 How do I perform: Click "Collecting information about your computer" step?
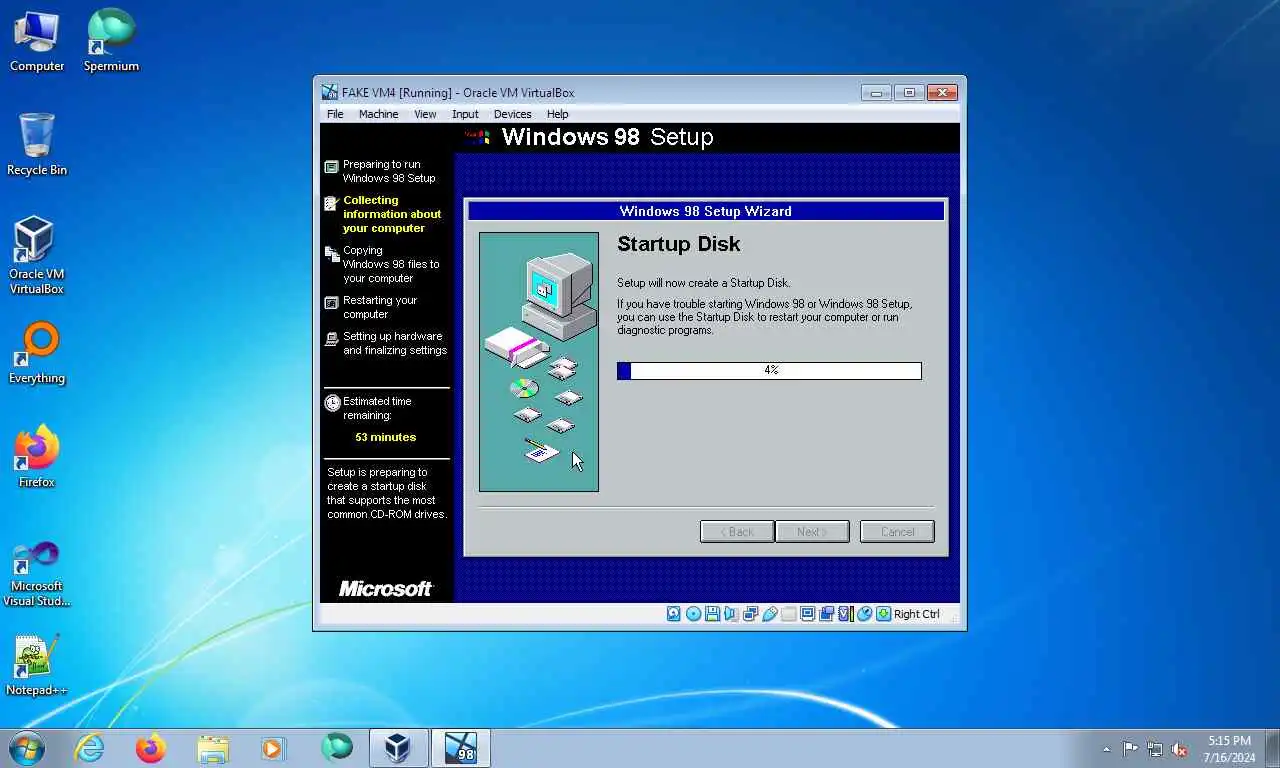pyautogui.click(x=391, y=214)
